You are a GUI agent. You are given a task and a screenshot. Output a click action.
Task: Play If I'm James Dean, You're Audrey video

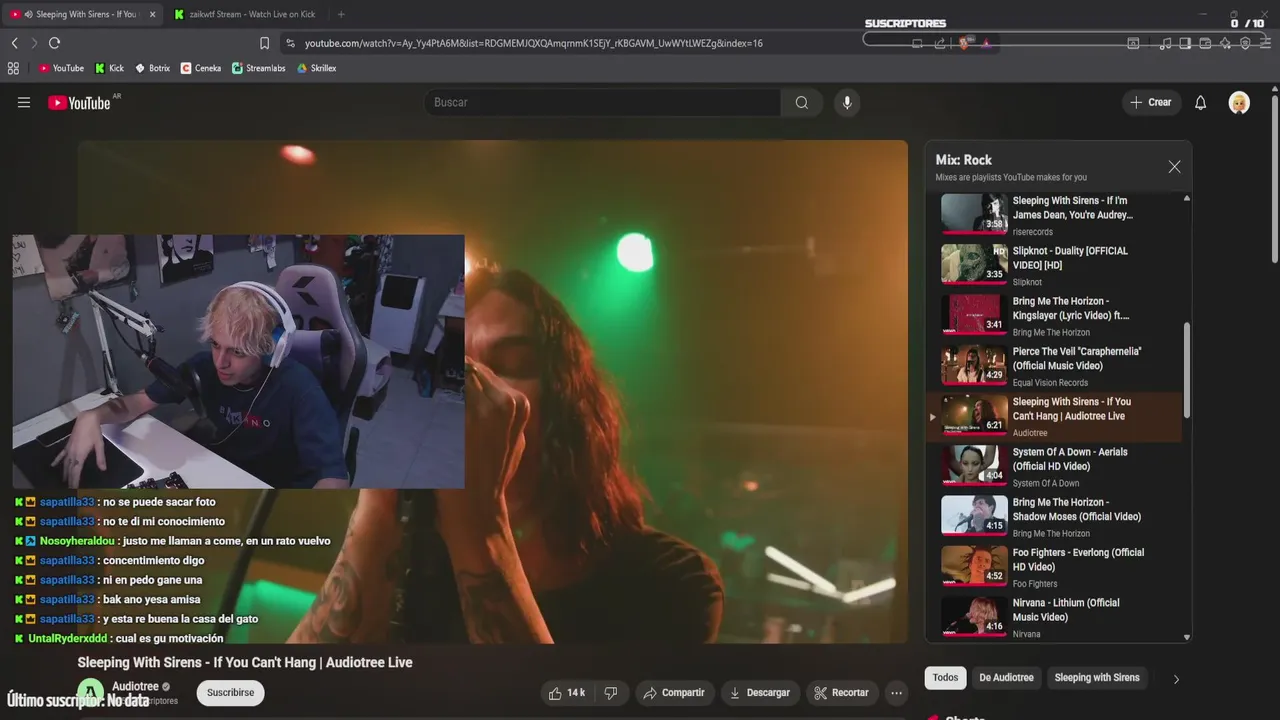coord(1055,214)
